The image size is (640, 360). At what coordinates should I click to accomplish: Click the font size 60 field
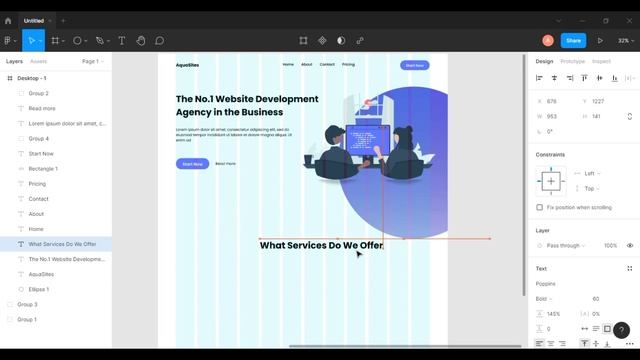[x=596, y=299]
